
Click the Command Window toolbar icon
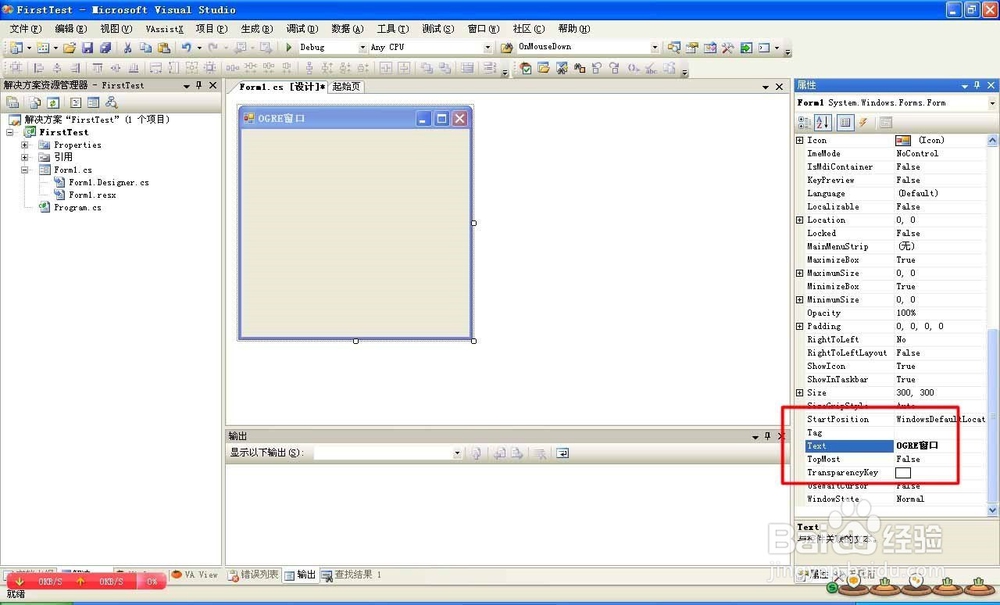pos(763,48)
